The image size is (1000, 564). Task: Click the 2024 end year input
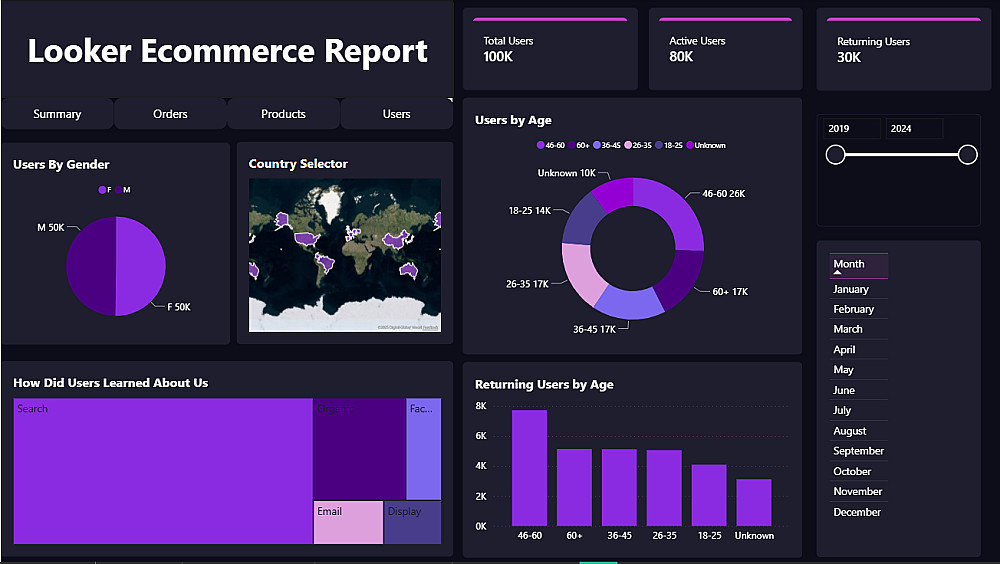[914, 128]
